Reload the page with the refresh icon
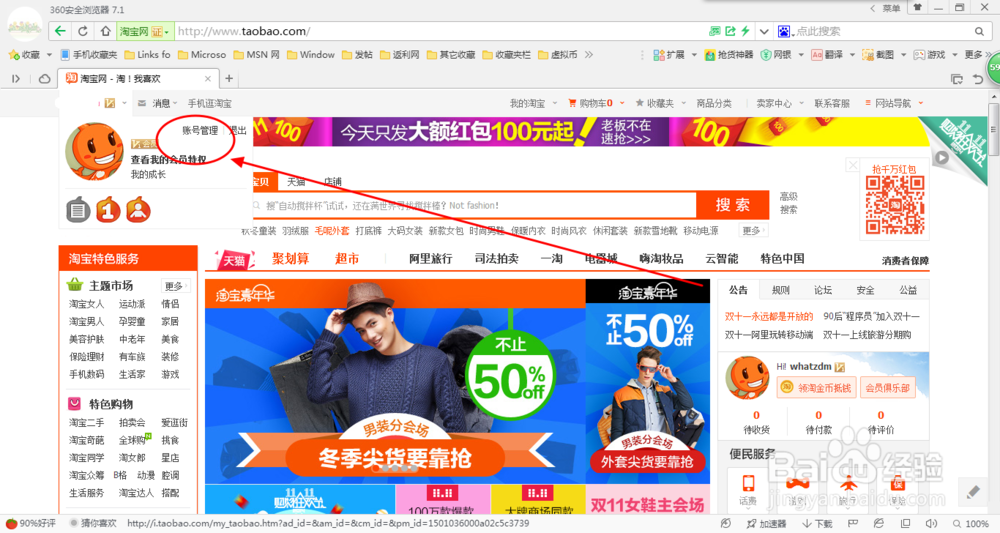The width and height of the screenshot is (1000, 533). [83, 31]
